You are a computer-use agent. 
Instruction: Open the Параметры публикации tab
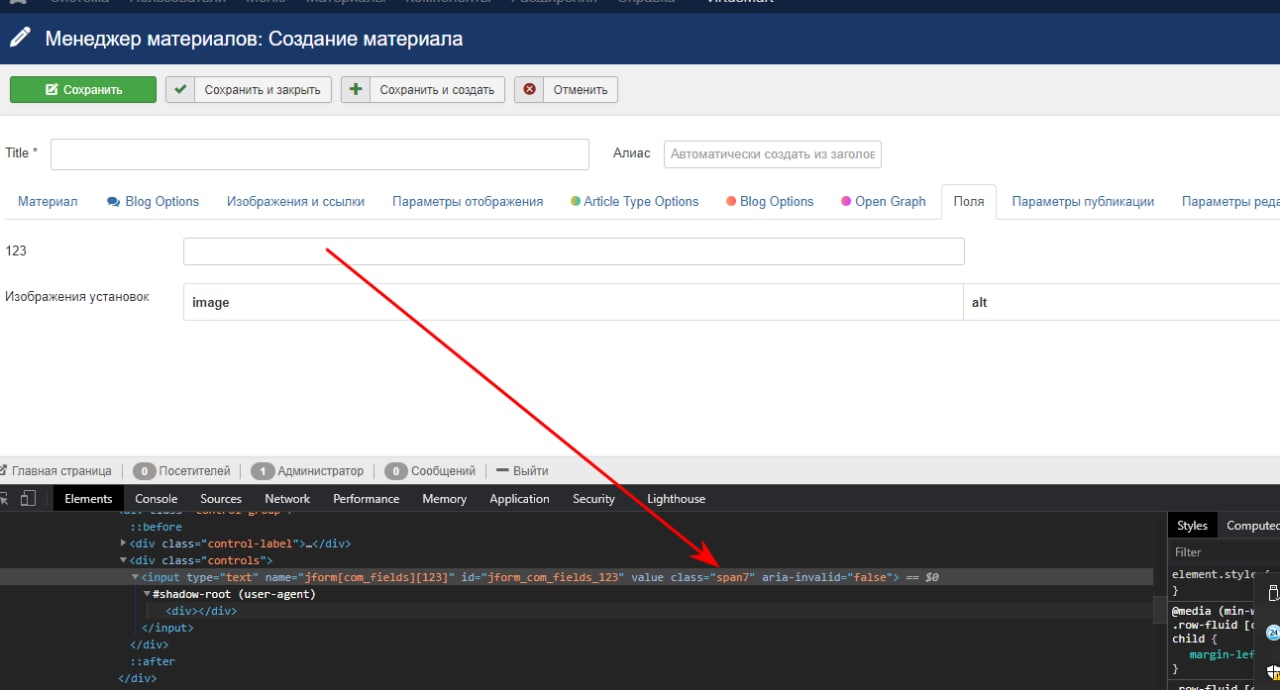[1083, 201]
